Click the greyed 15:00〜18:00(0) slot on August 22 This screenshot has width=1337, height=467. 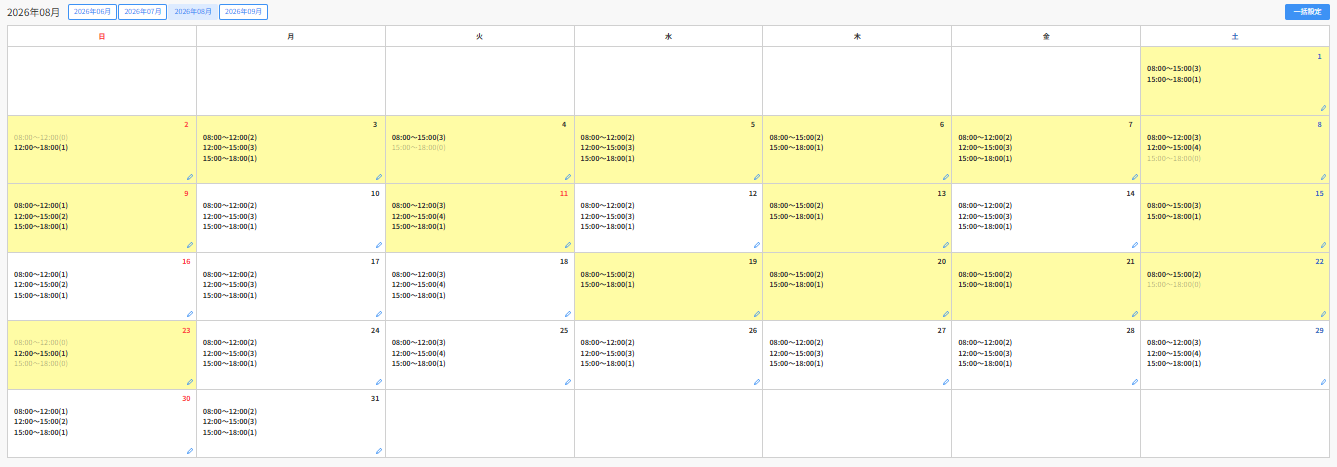1174,285
